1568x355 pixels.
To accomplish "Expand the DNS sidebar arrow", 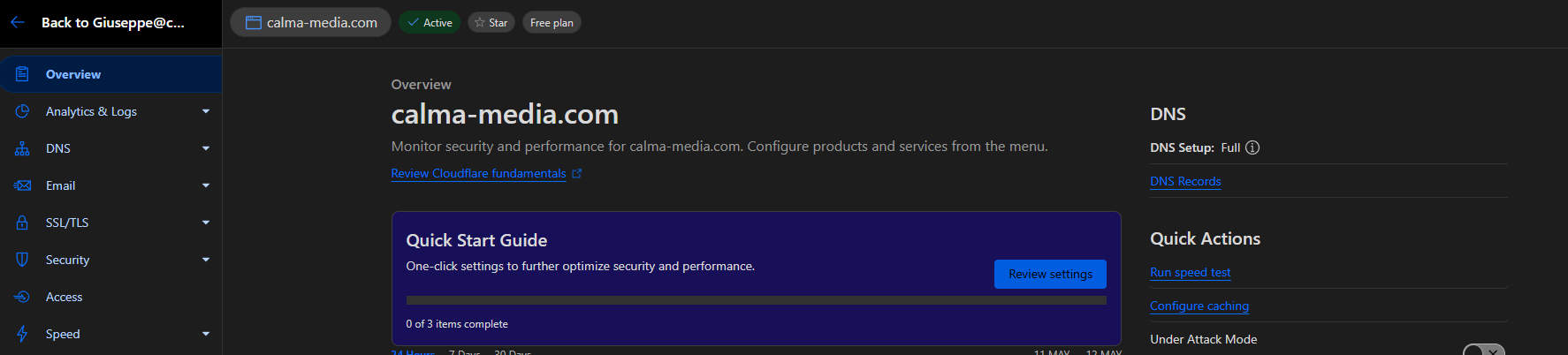I will tap(206, 148).
